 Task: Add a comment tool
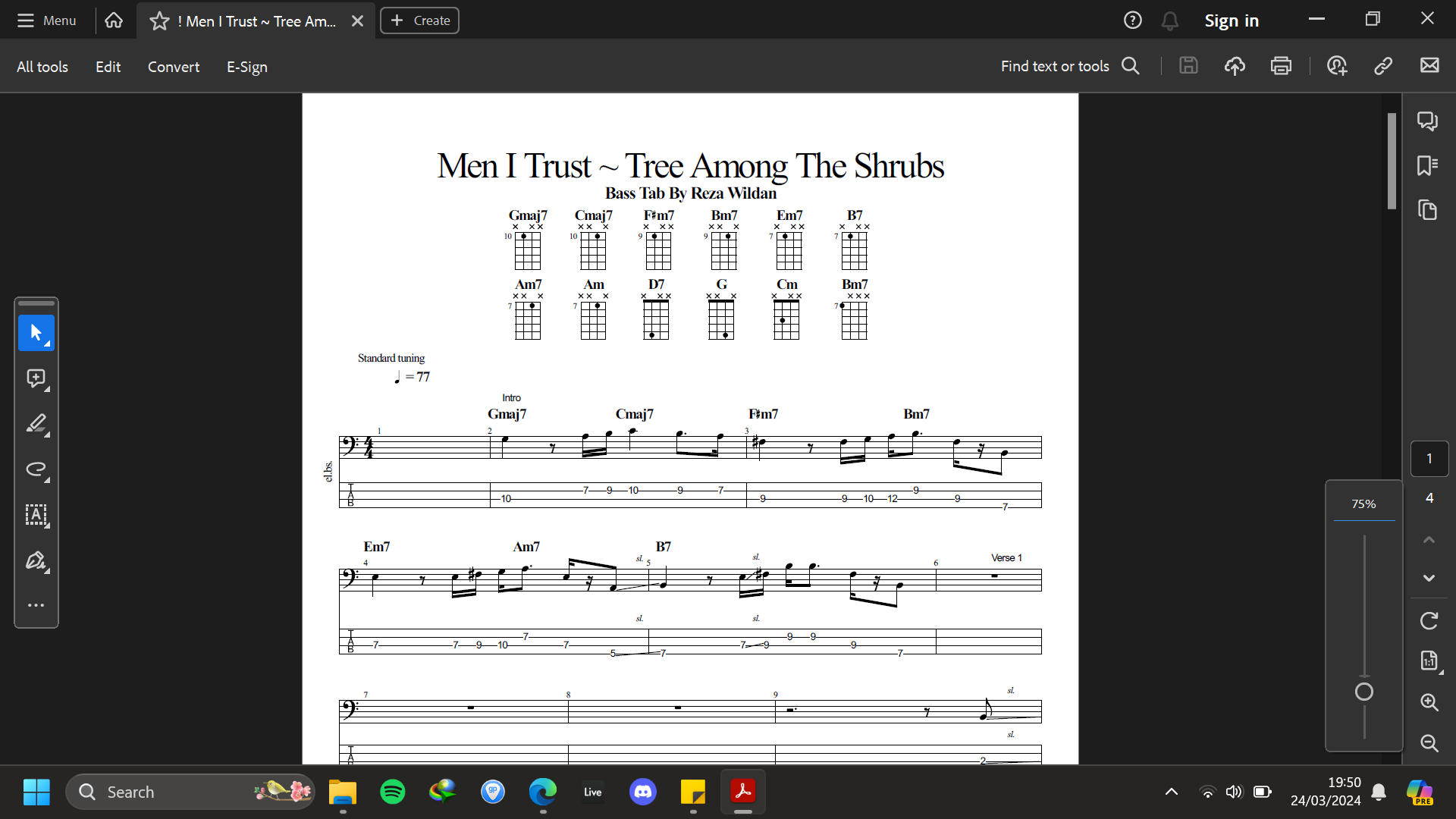pos(36,378)
